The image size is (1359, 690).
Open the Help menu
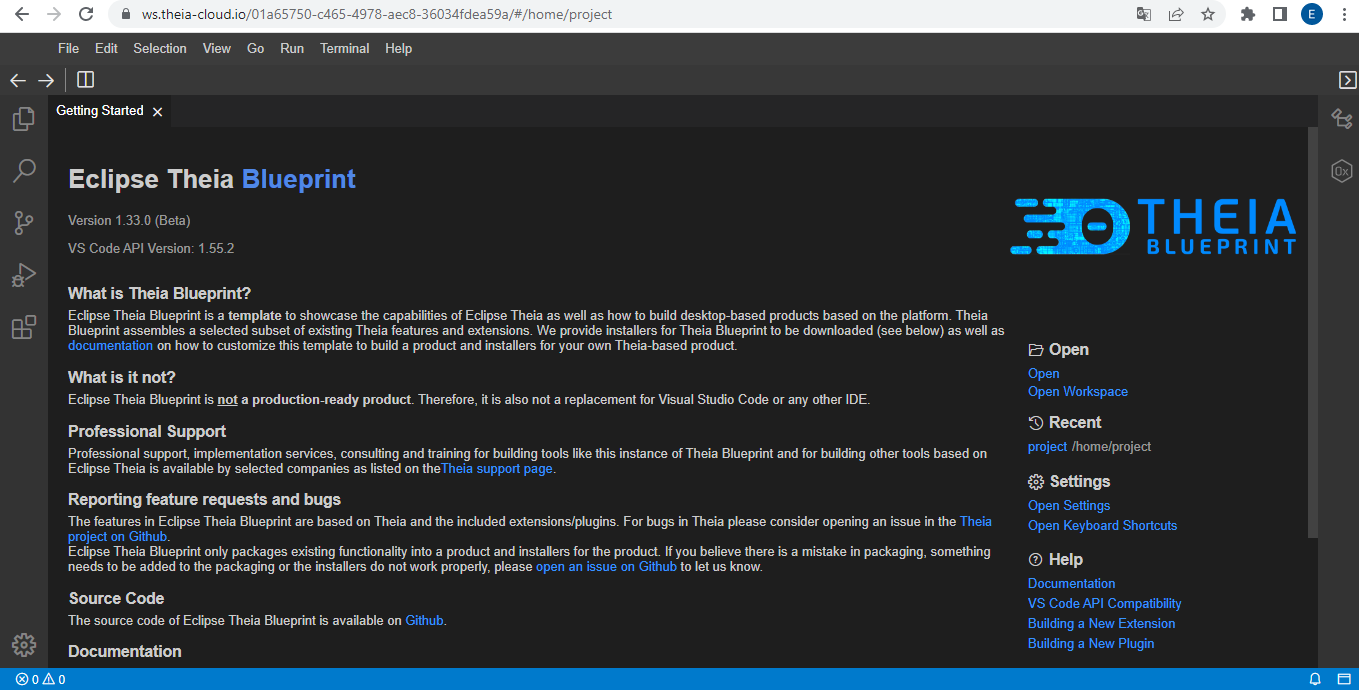pos(398,48)
